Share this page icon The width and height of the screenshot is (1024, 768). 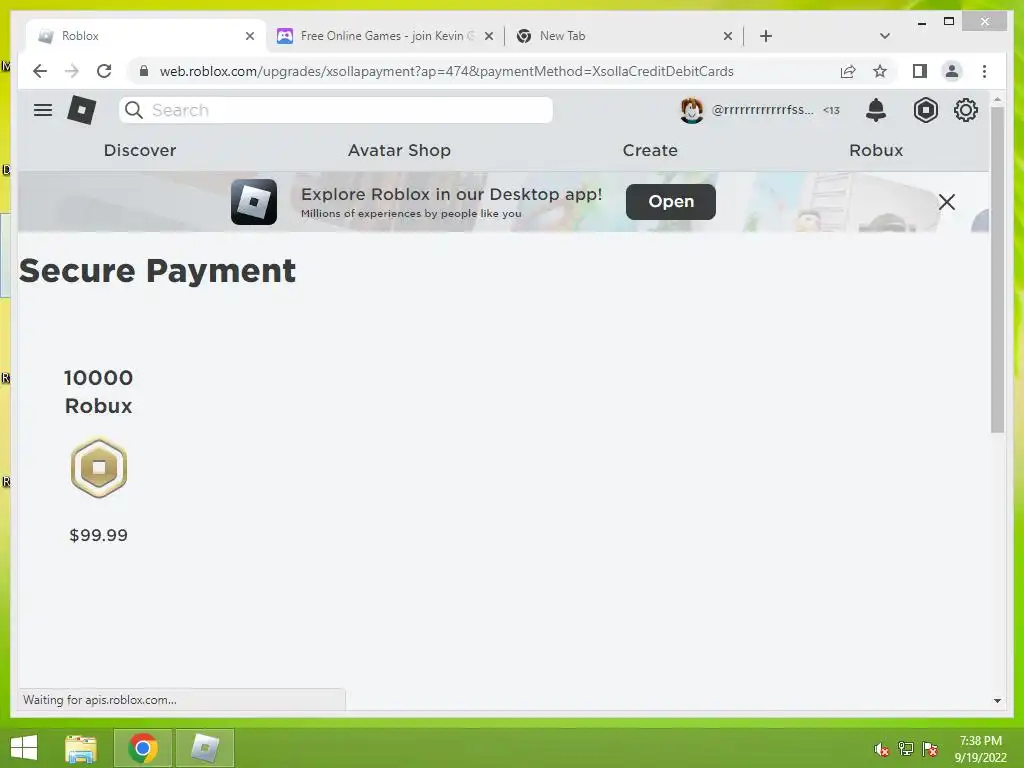tap(848, 71)
